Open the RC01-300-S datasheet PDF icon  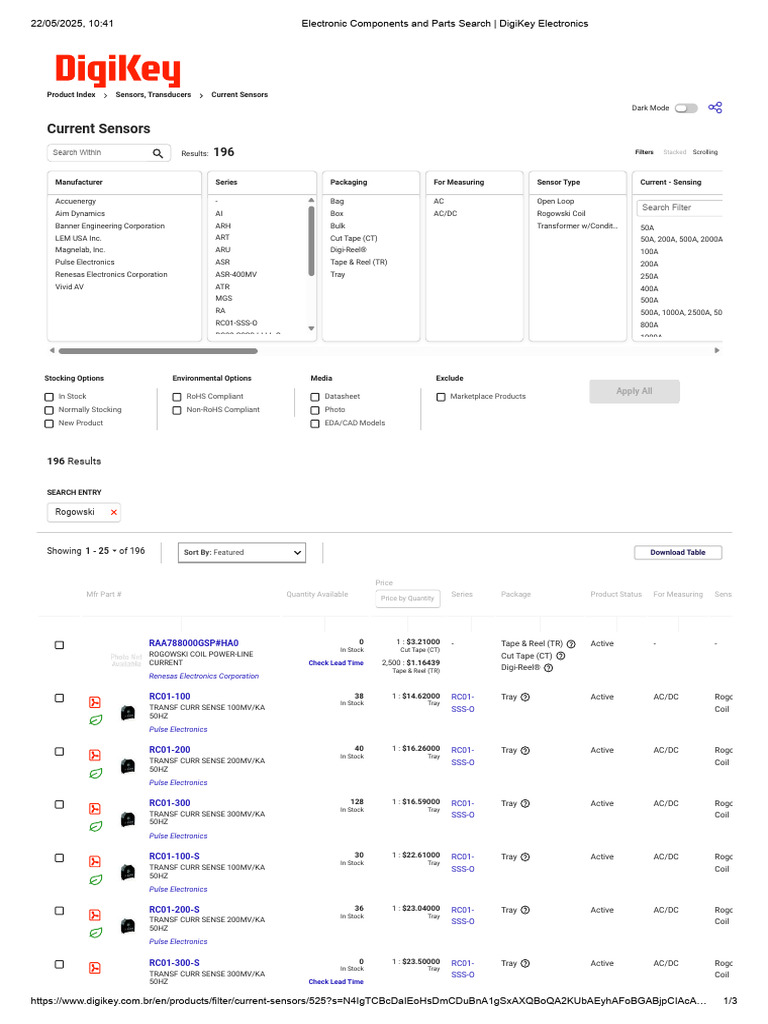pos(95,968)
